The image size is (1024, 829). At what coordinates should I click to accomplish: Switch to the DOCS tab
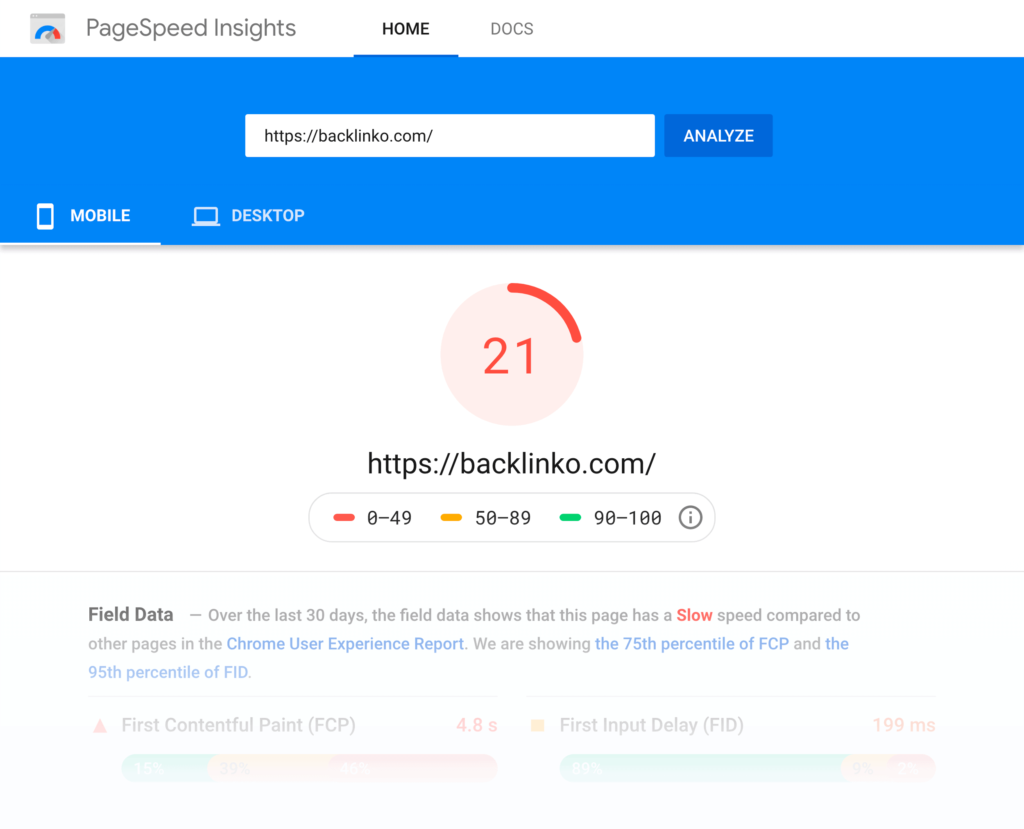[511, 28]
